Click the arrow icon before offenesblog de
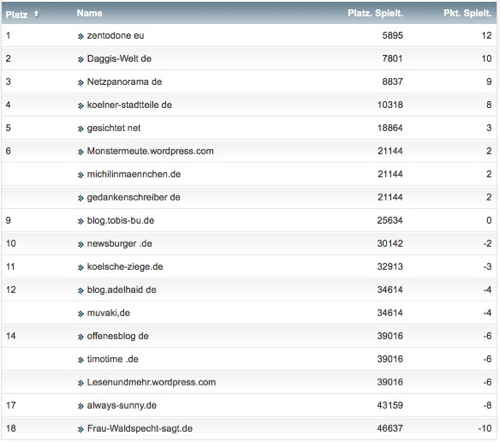Screen dimensions: 500x442 [x=80, y=337]
